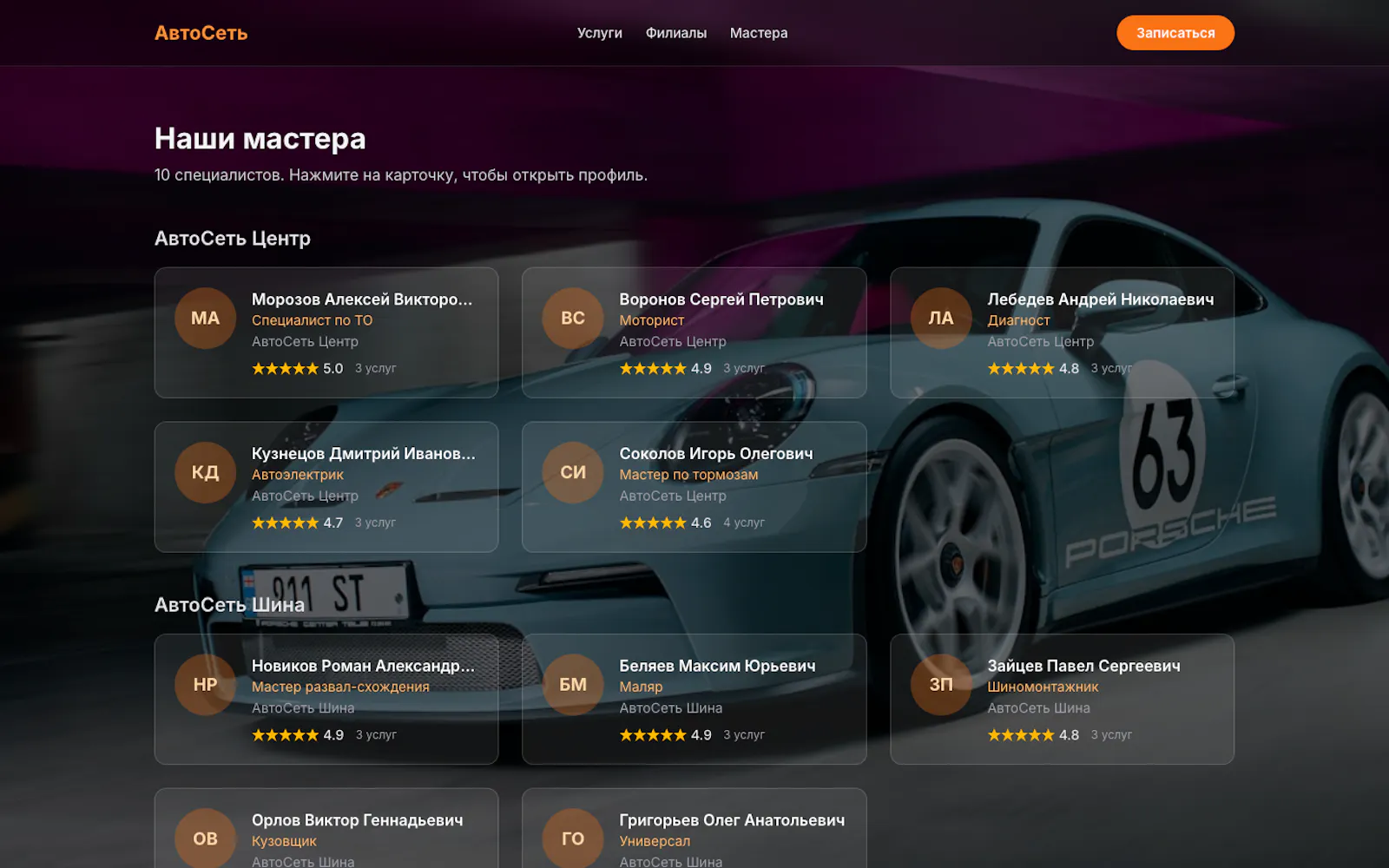
Task: Click the 4.7 star rating of Кузнецов
Action: (x=297, y=523)
